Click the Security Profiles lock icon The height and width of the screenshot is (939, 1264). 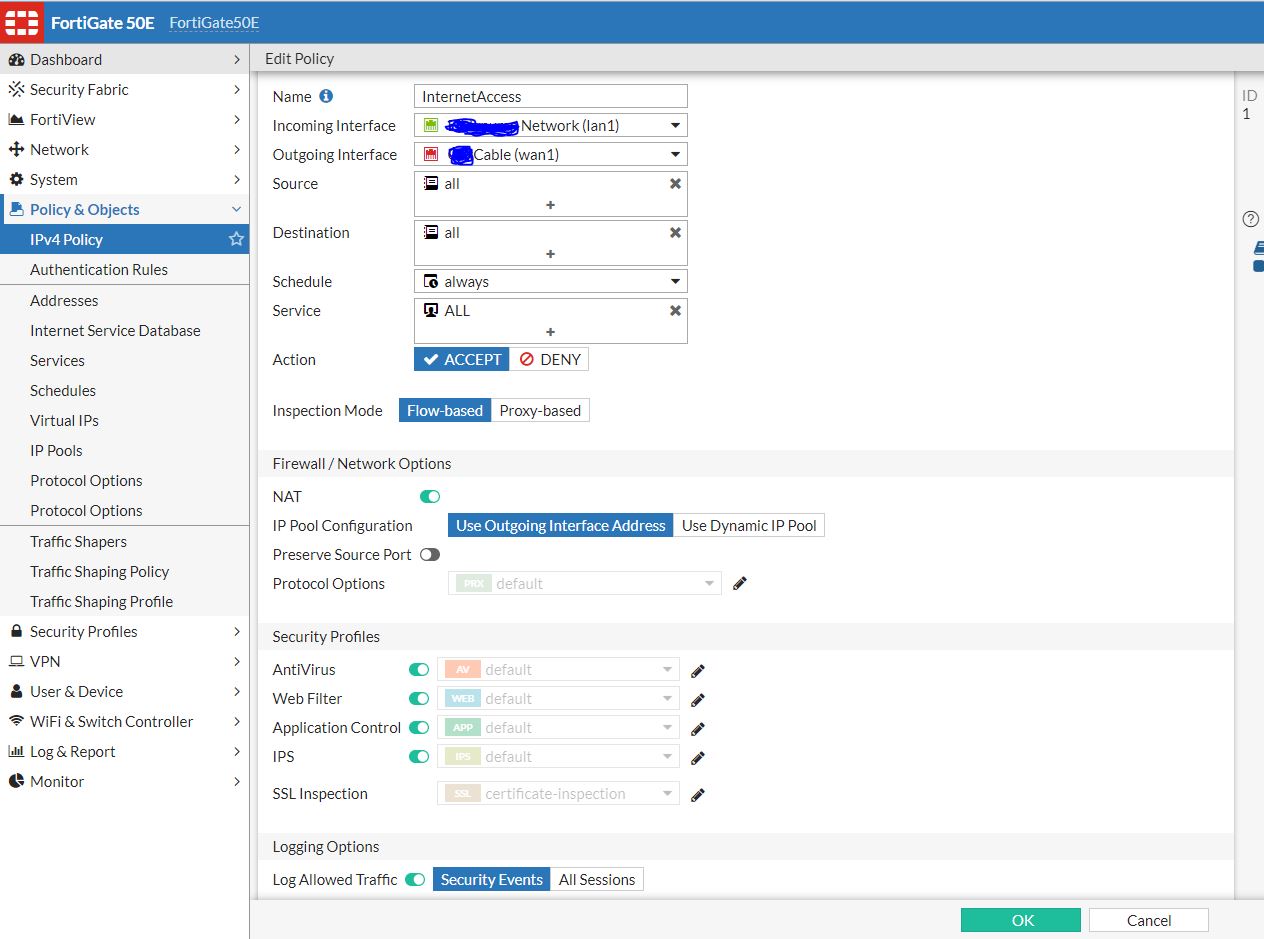[16, 631]
